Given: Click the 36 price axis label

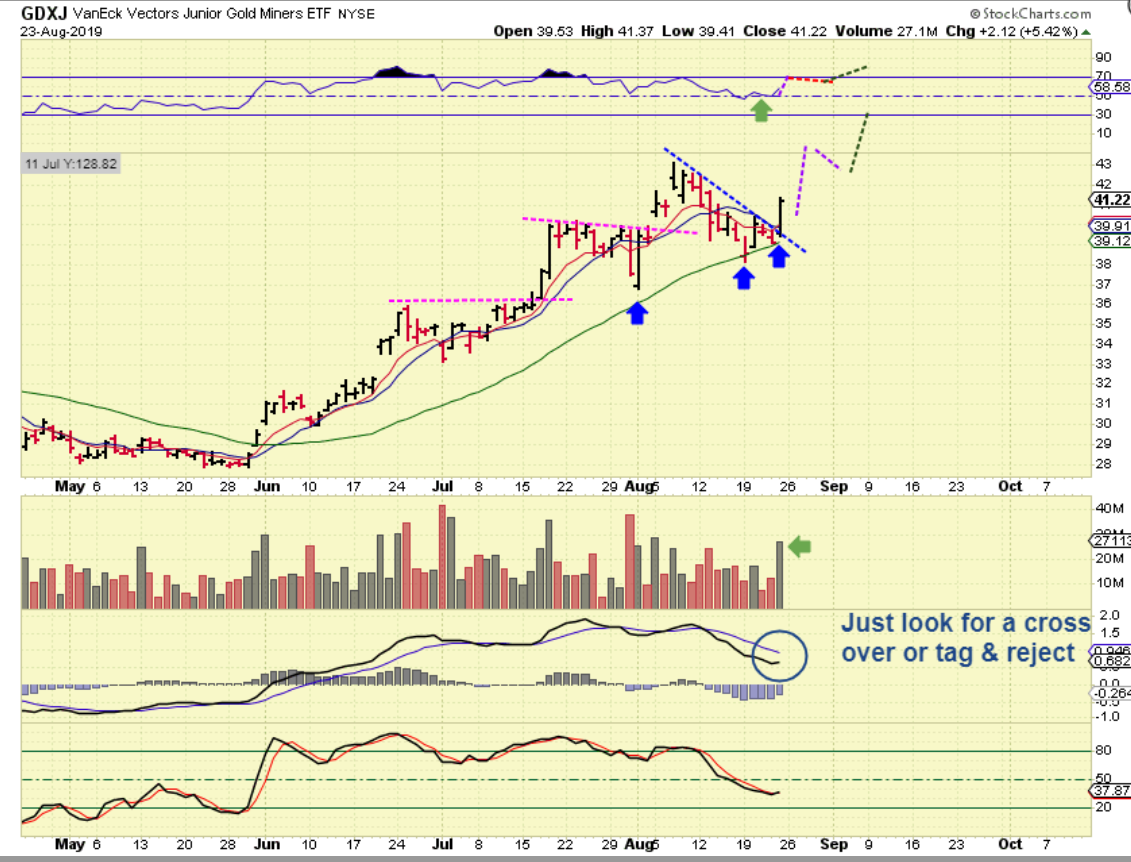Looking at the screenshot, I should [1103, 303].
